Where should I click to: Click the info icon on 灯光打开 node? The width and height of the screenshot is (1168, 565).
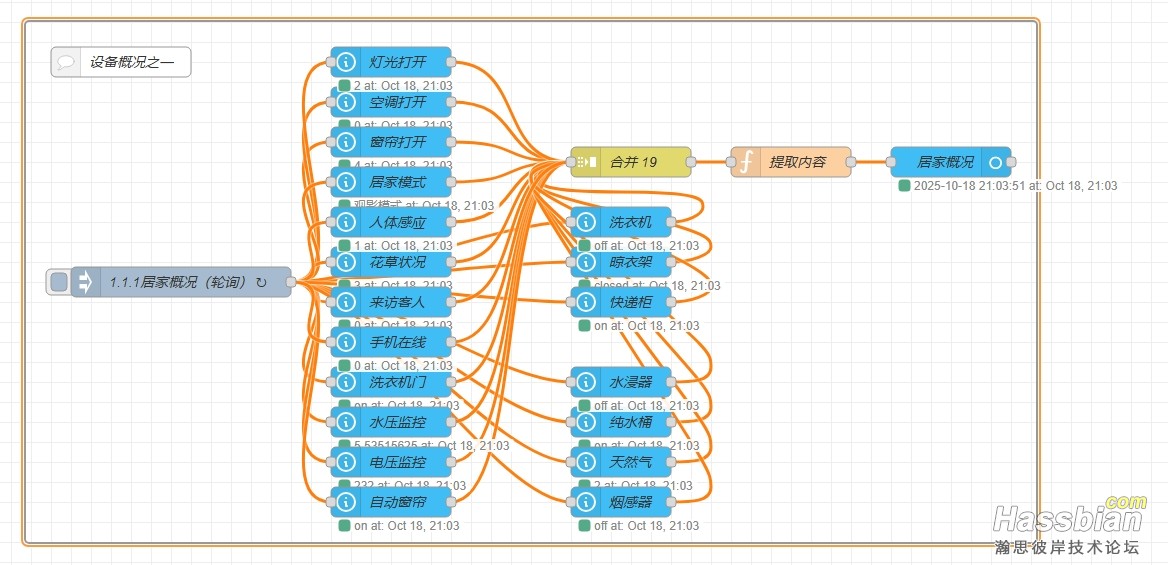click(346, 62)
